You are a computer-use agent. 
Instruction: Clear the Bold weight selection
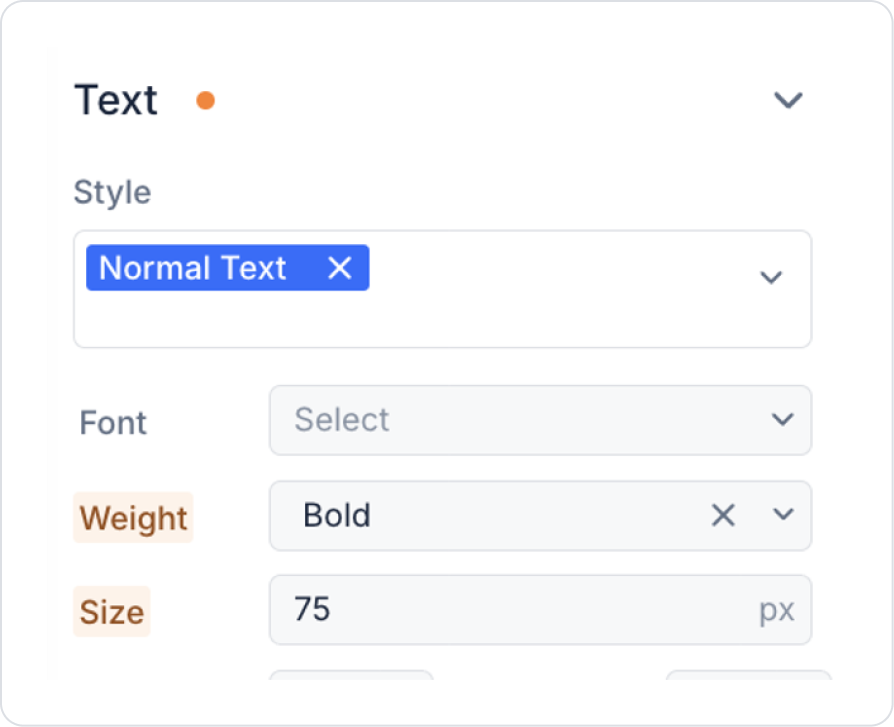[x=723, y=515]
